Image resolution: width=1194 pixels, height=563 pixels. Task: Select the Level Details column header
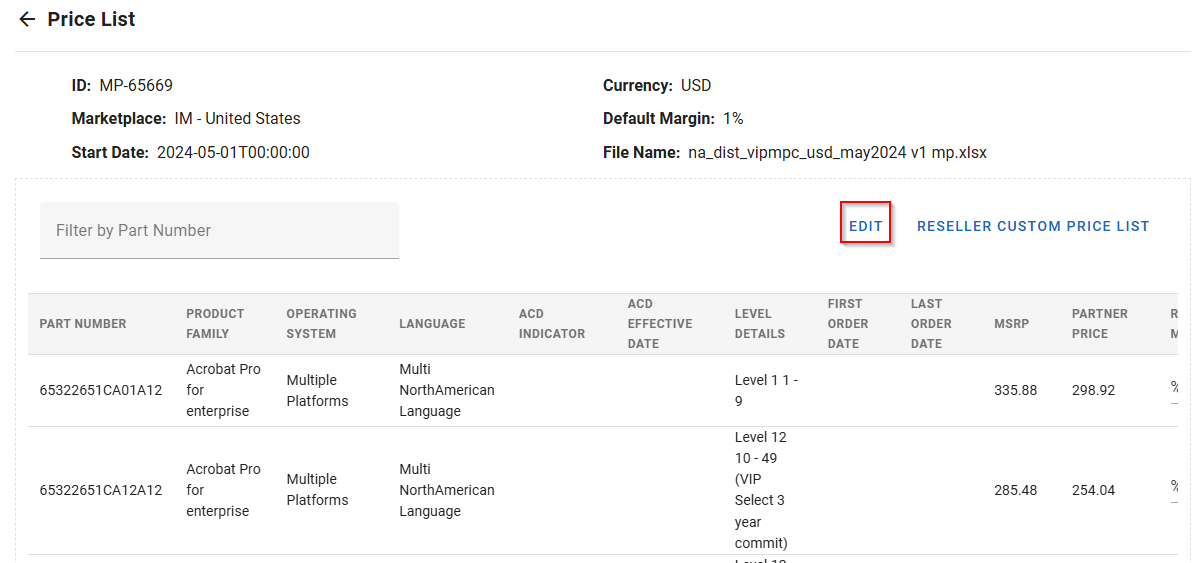(x=759, y=324)
